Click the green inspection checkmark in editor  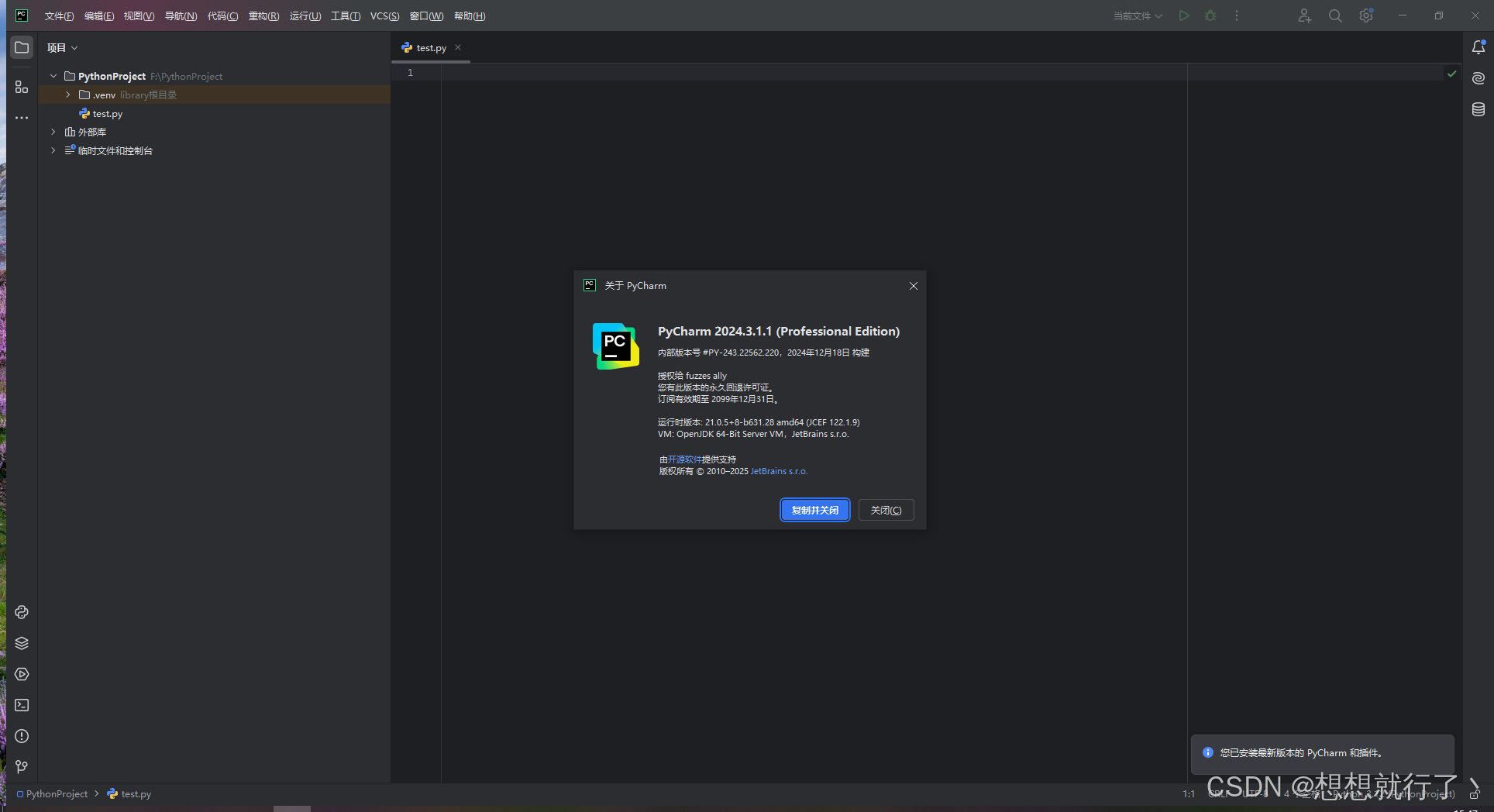coord(1452,74)
